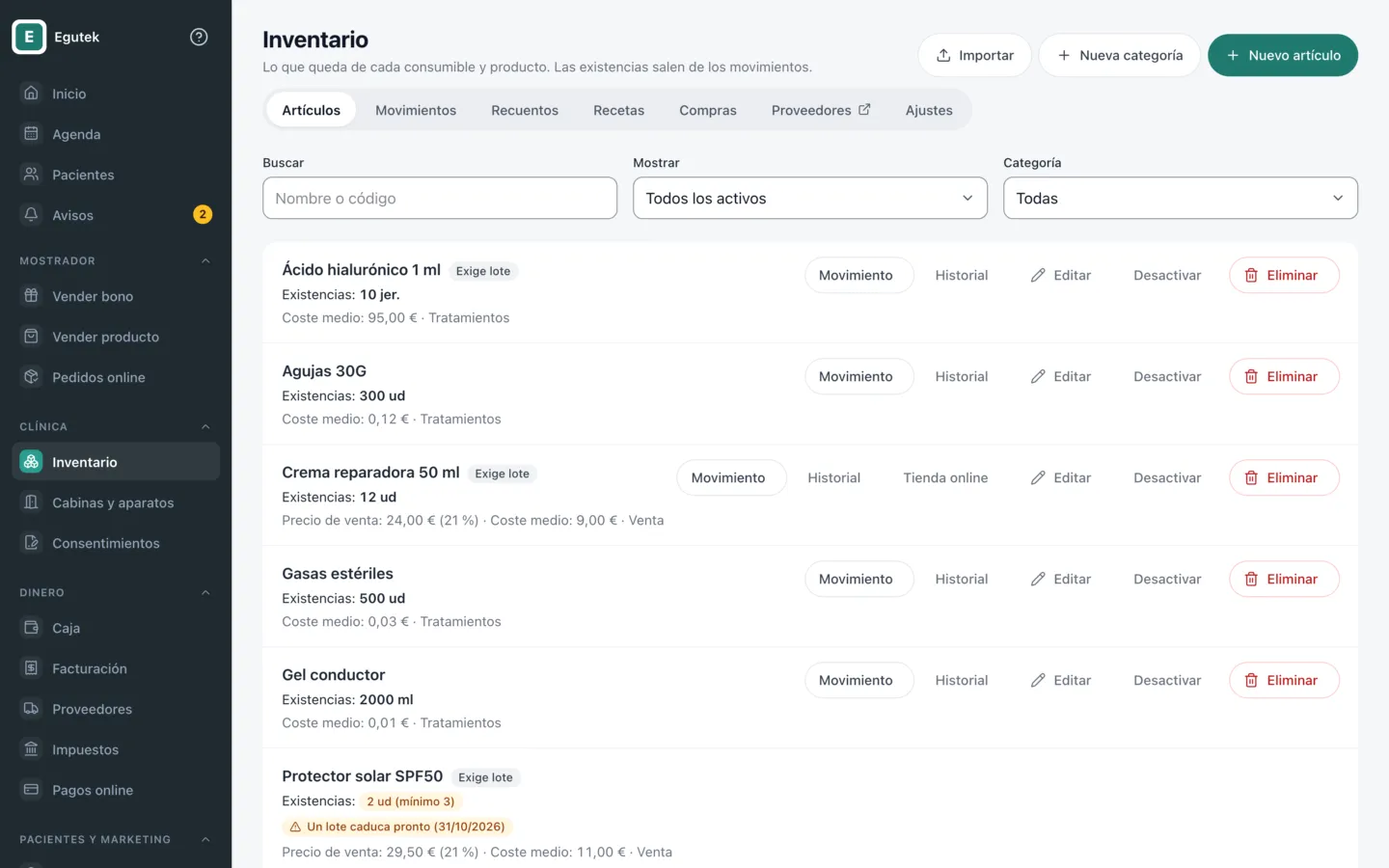Click the Nuevo artículo button
Viewport: 1389px width, 868px height.
(1283, 55)
